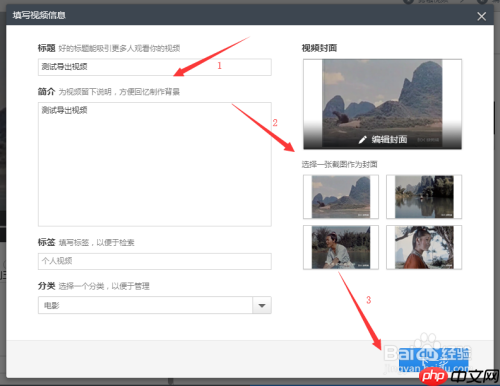Click the 选择一张截图作为封面 hint text
This screenshot has height=386, width=500.
click(x=339, y=164)
